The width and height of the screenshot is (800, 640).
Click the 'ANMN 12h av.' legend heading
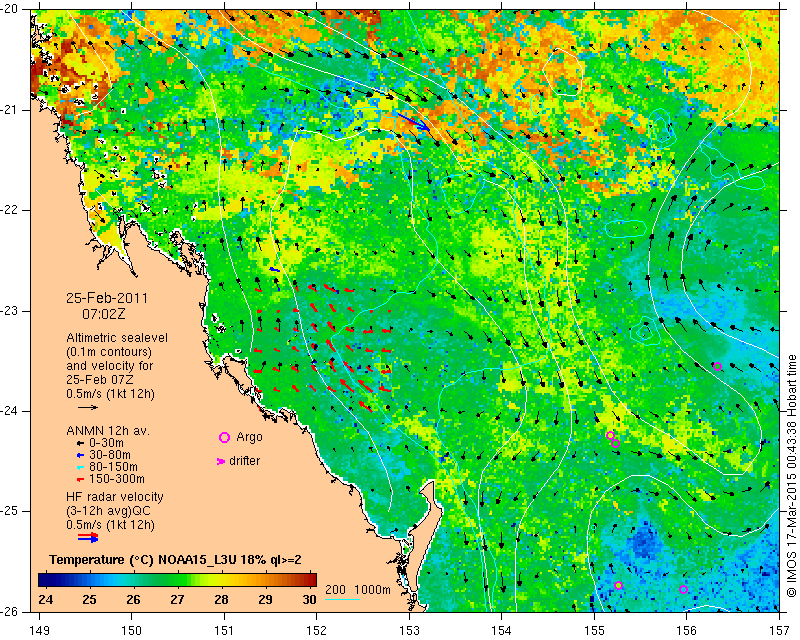pos(108,431)
